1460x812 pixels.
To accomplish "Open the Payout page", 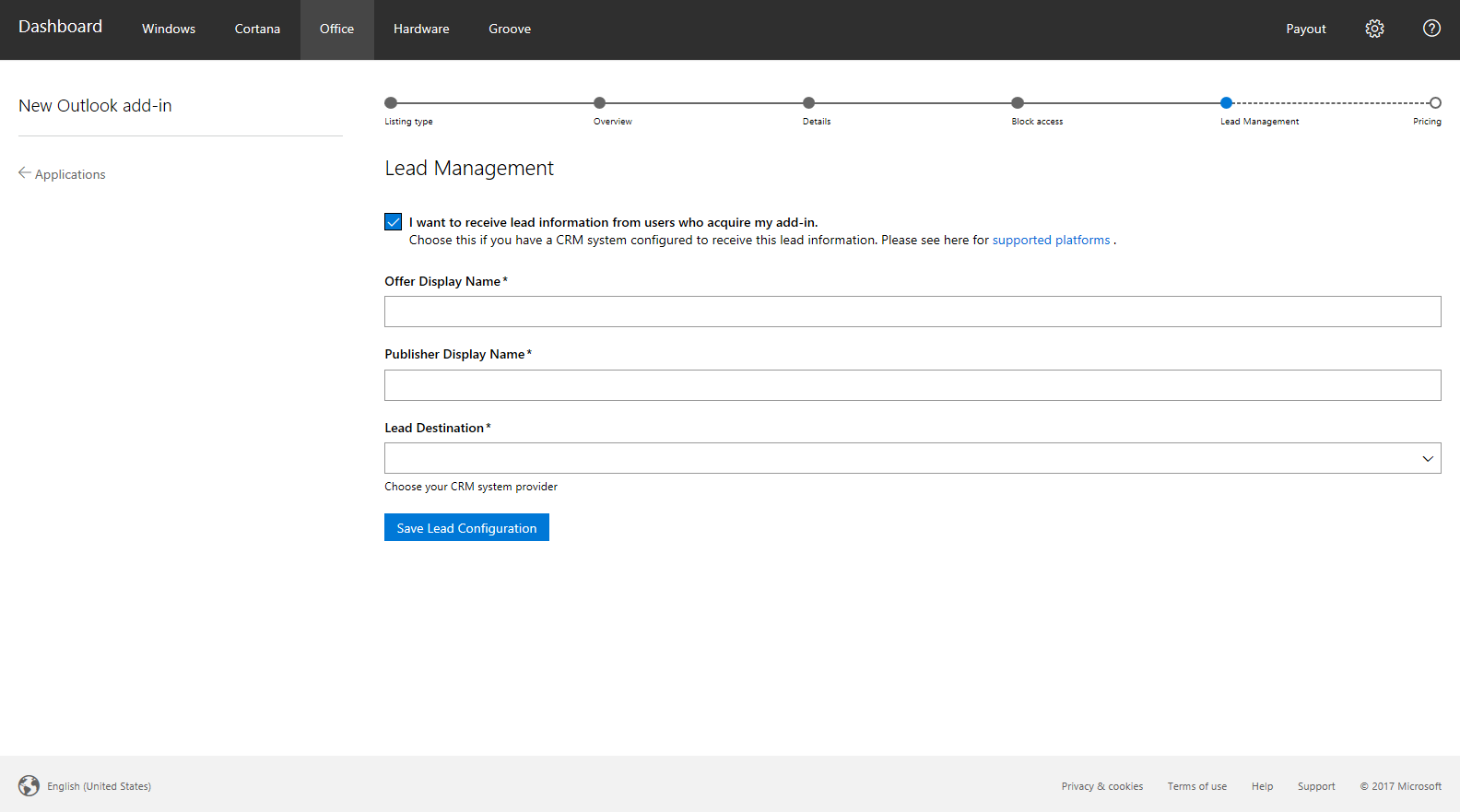I will coord(1305,29).
